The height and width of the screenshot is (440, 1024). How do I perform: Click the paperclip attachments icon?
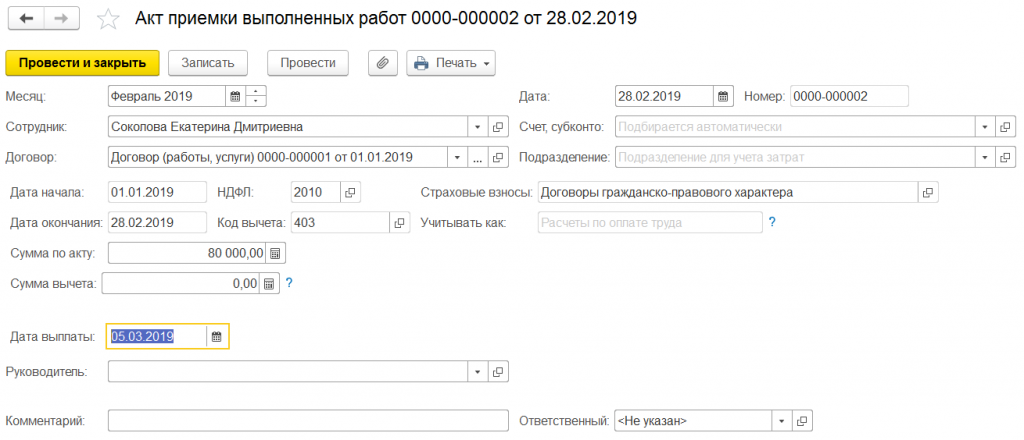[x=381, y=63]
